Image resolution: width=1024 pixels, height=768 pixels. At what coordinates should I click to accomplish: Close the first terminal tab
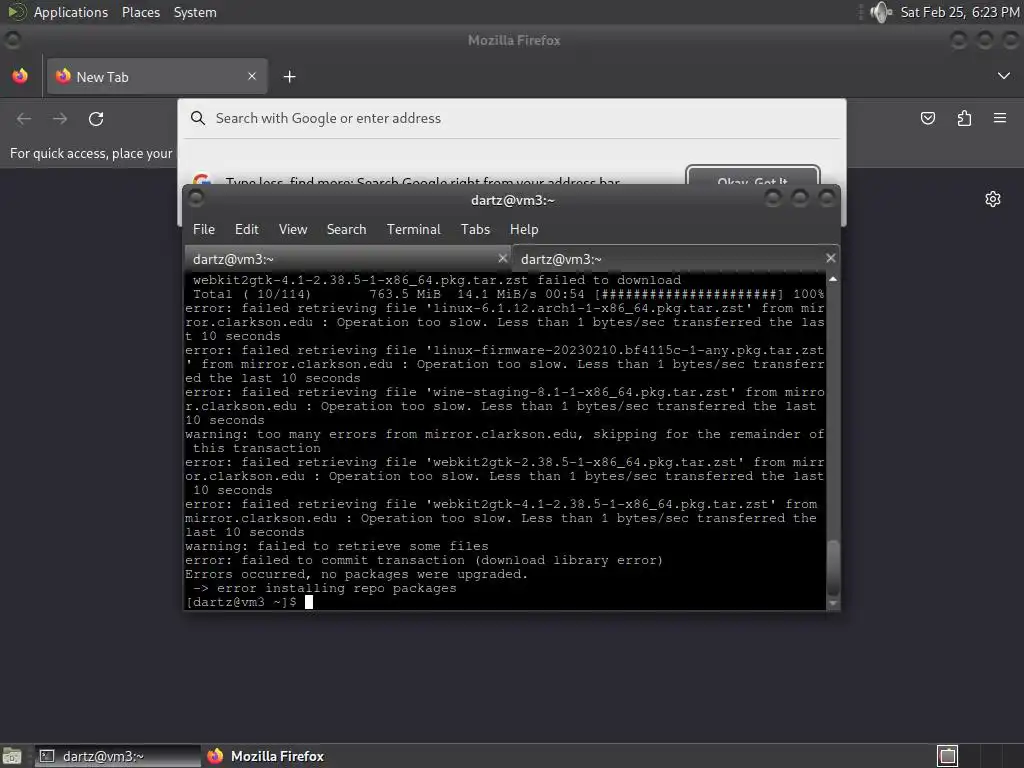point(502,258)
